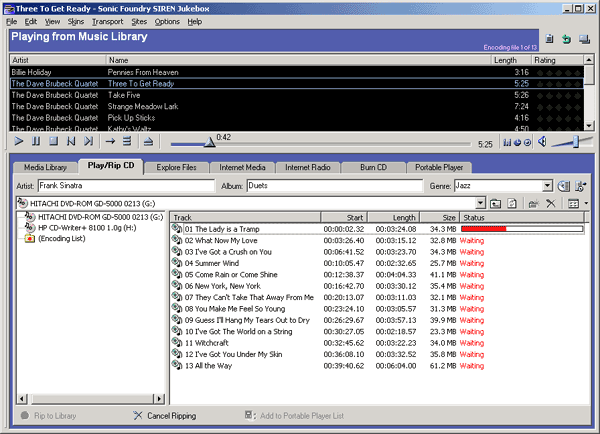Click the refresh page icon next to drive
600x434 pixels.
click(x=512, y=204)
